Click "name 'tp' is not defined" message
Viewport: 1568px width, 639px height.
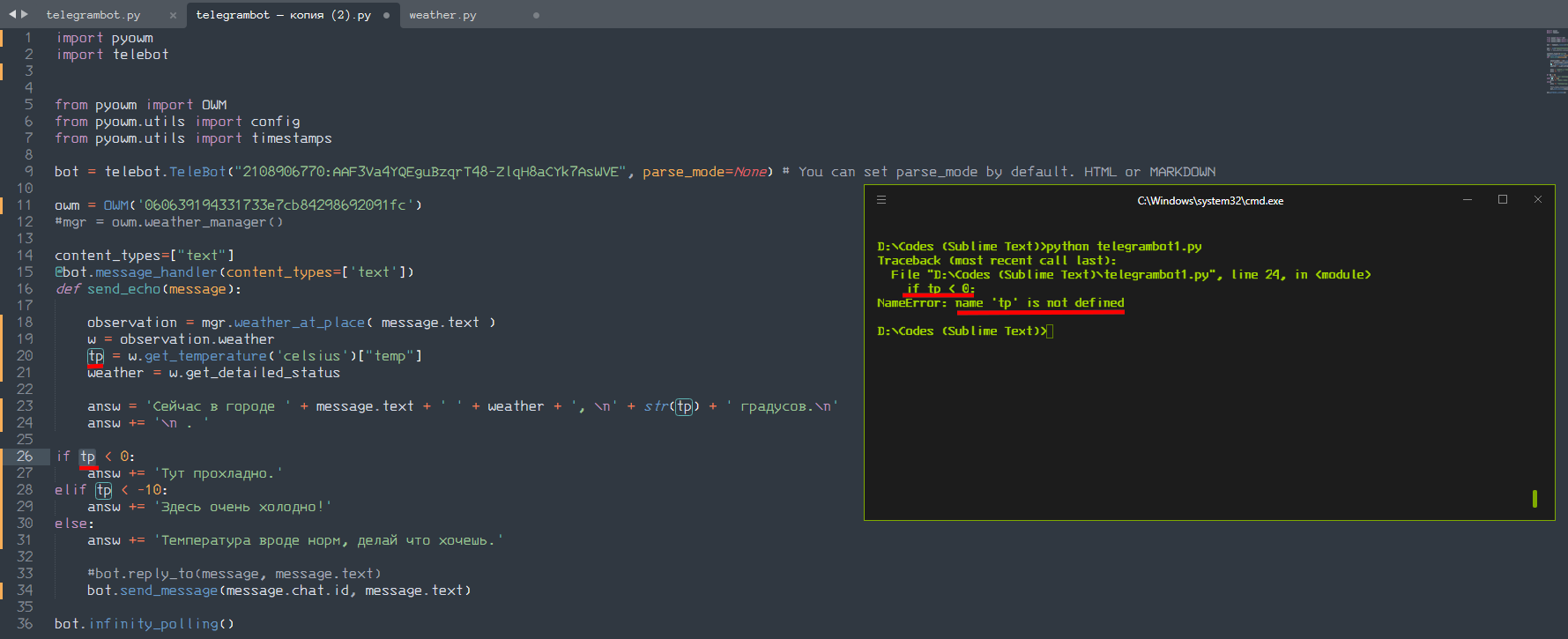click(1040, 303)
